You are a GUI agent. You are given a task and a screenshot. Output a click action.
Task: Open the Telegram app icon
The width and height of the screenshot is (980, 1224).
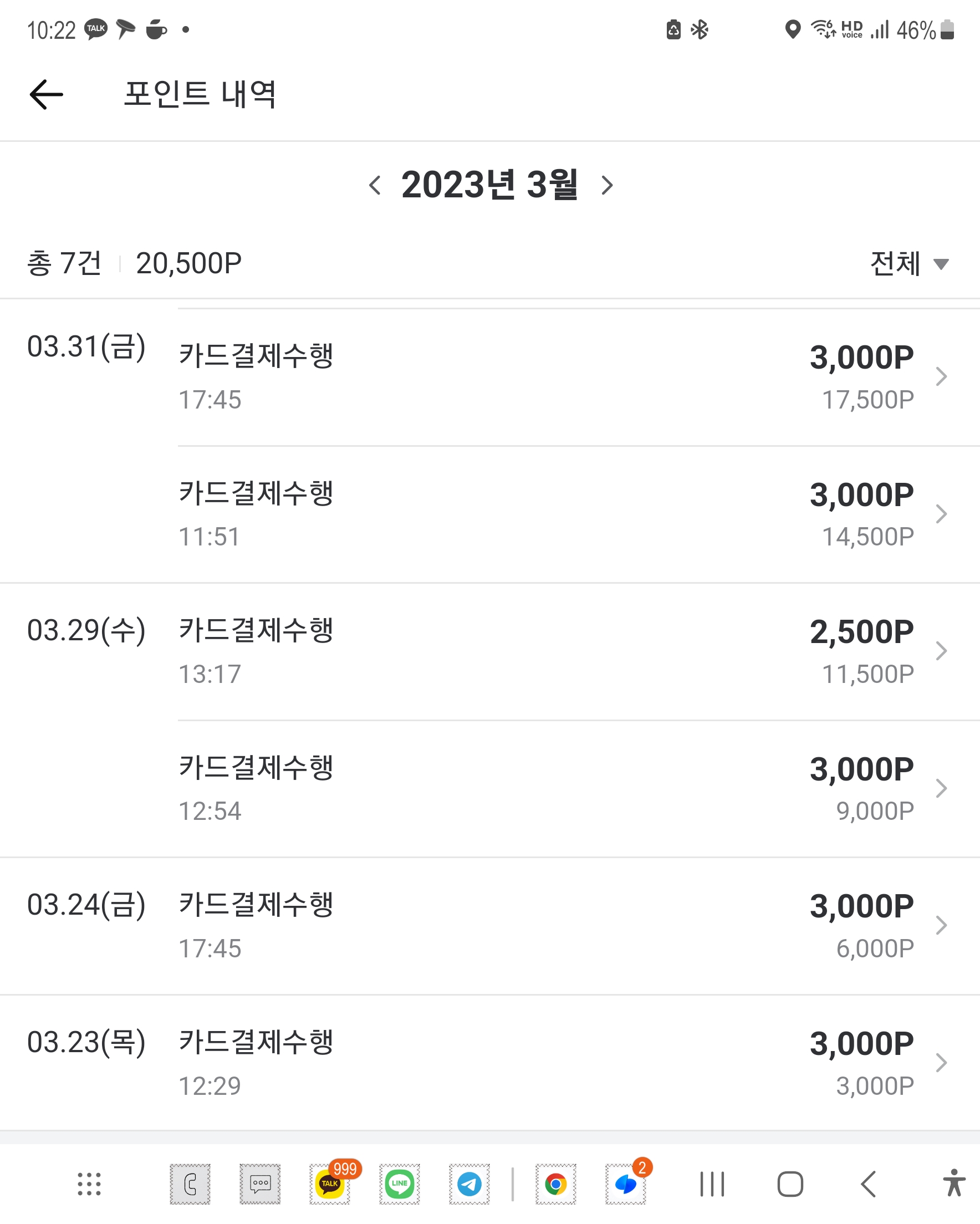click(x=469, y=1184)
